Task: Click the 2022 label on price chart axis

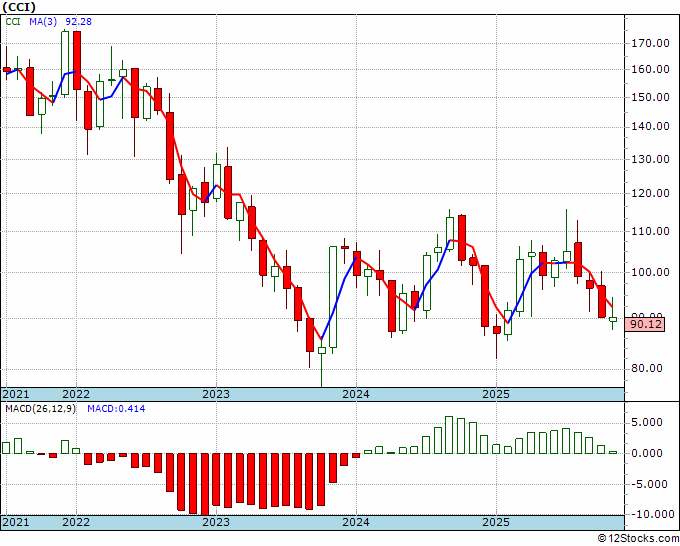Action: tap(76, 394)
